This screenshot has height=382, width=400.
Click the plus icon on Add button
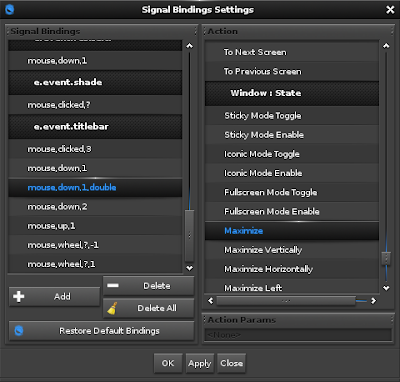pyautogui.click(x=19, y=296)
